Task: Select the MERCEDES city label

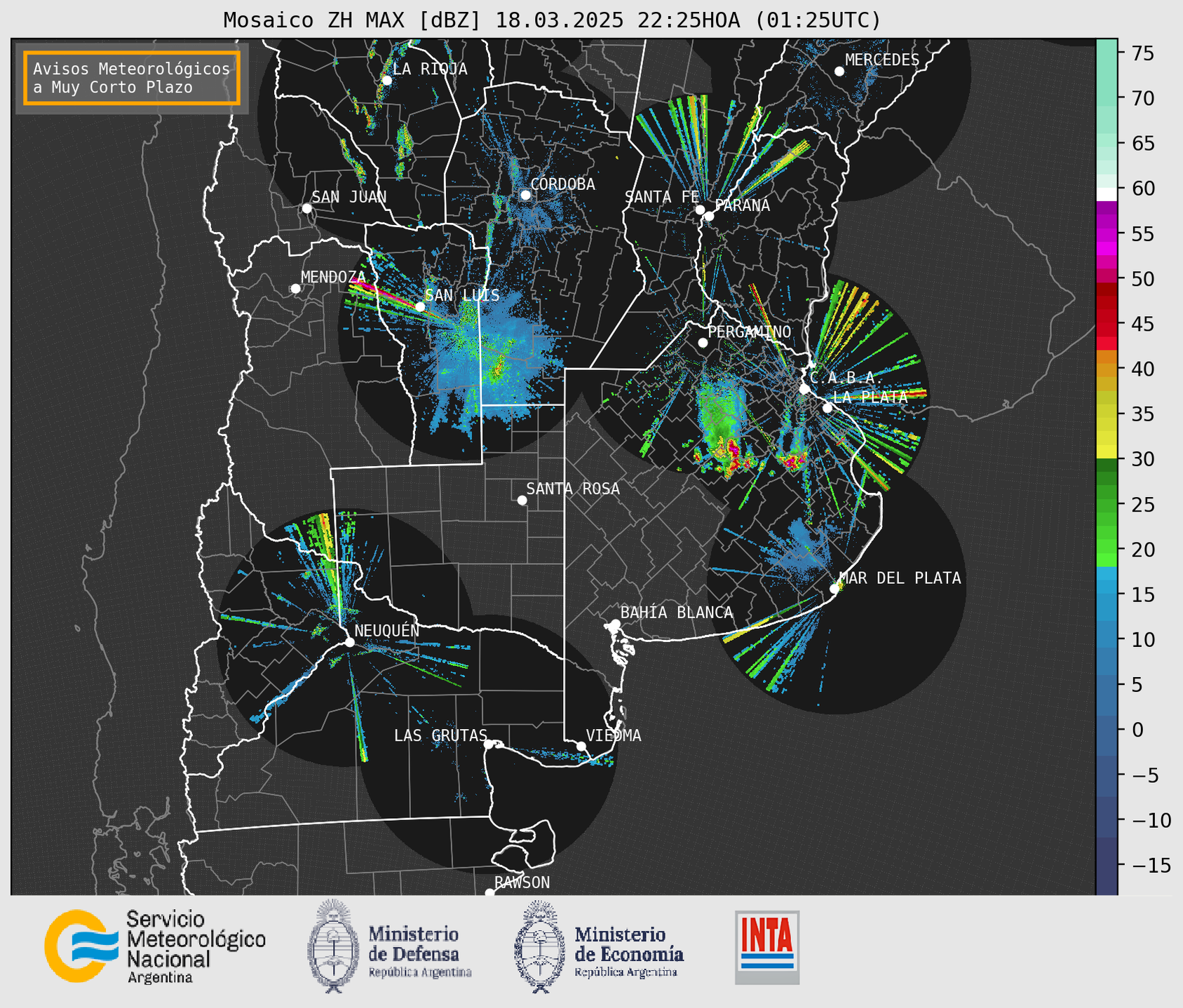Action: coord(882,60)
